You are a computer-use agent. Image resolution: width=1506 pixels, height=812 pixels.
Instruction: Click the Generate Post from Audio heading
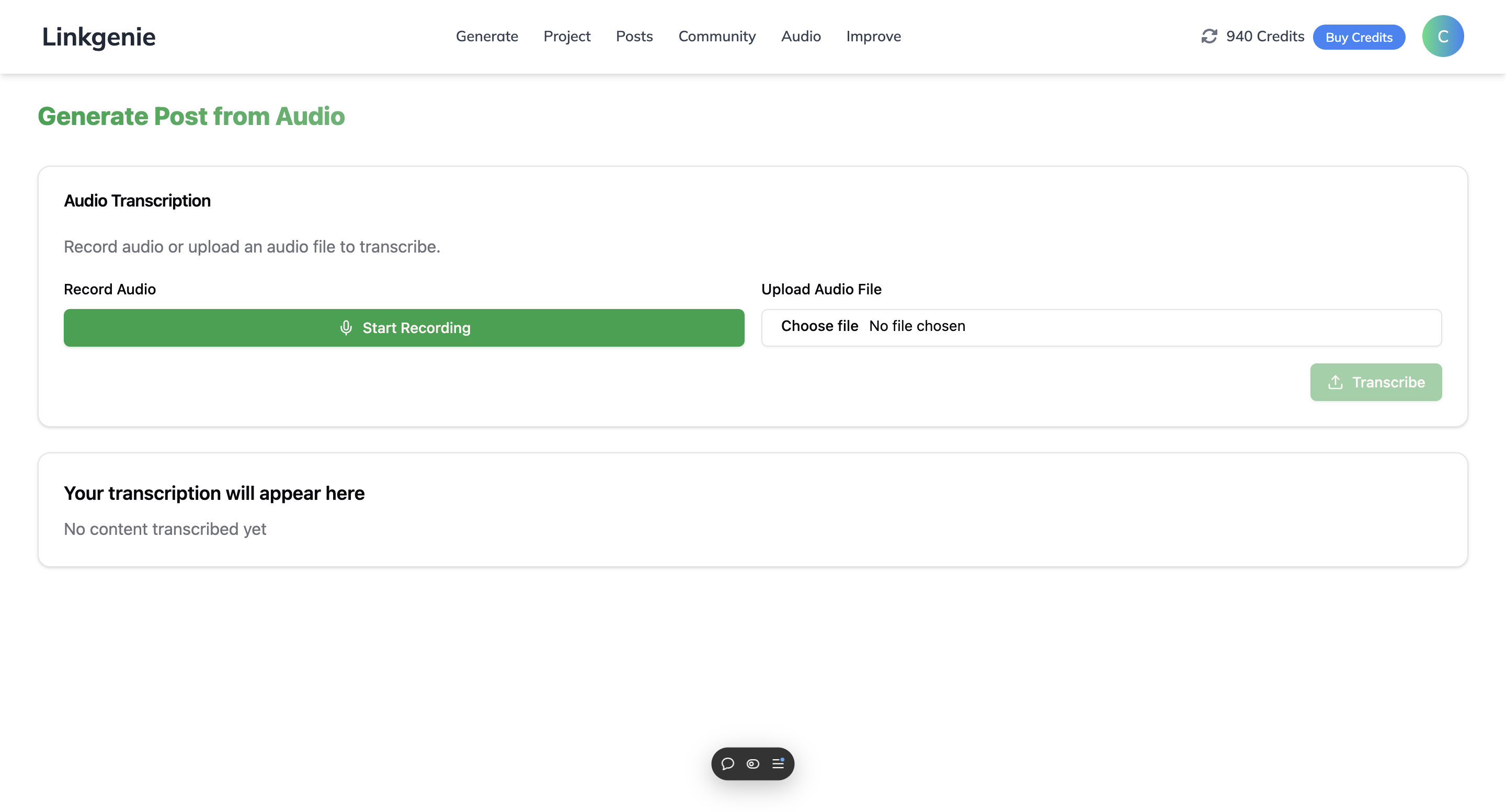pos(191,116)
